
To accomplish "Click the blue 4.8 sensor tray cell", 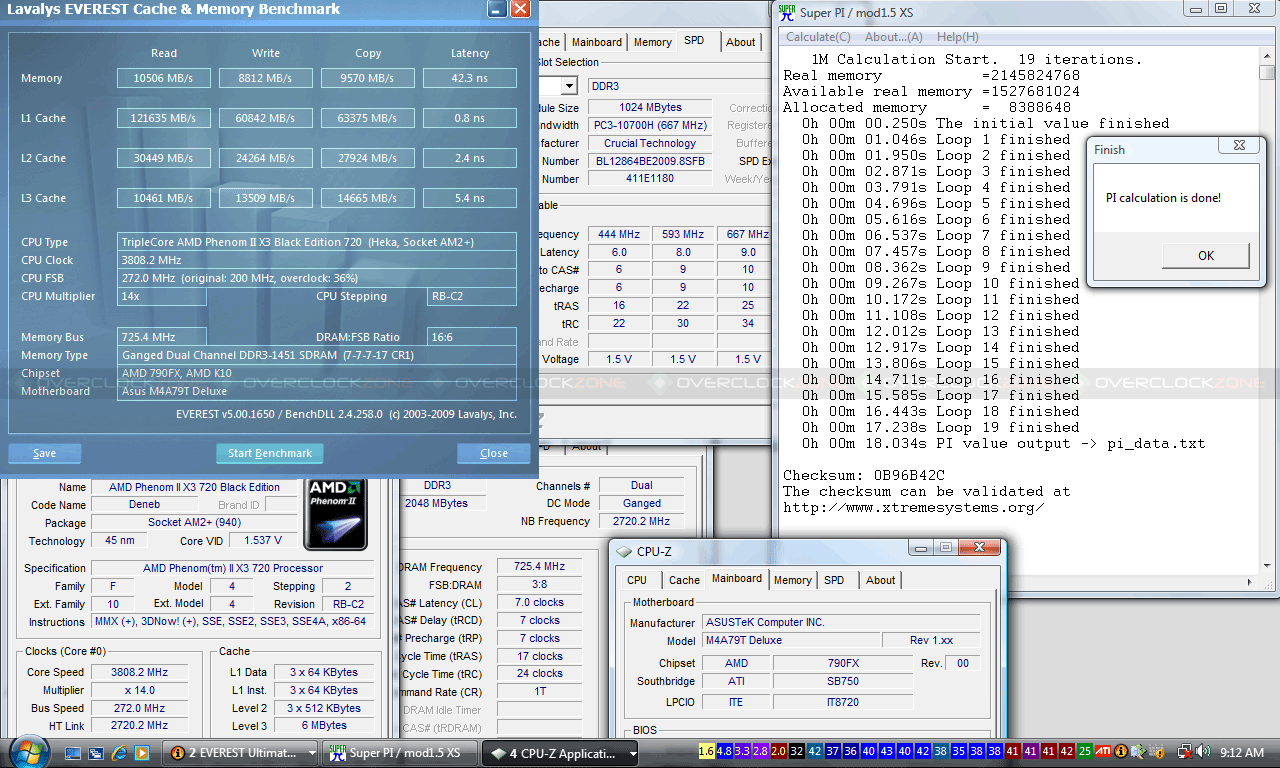I will pos(724,751).
